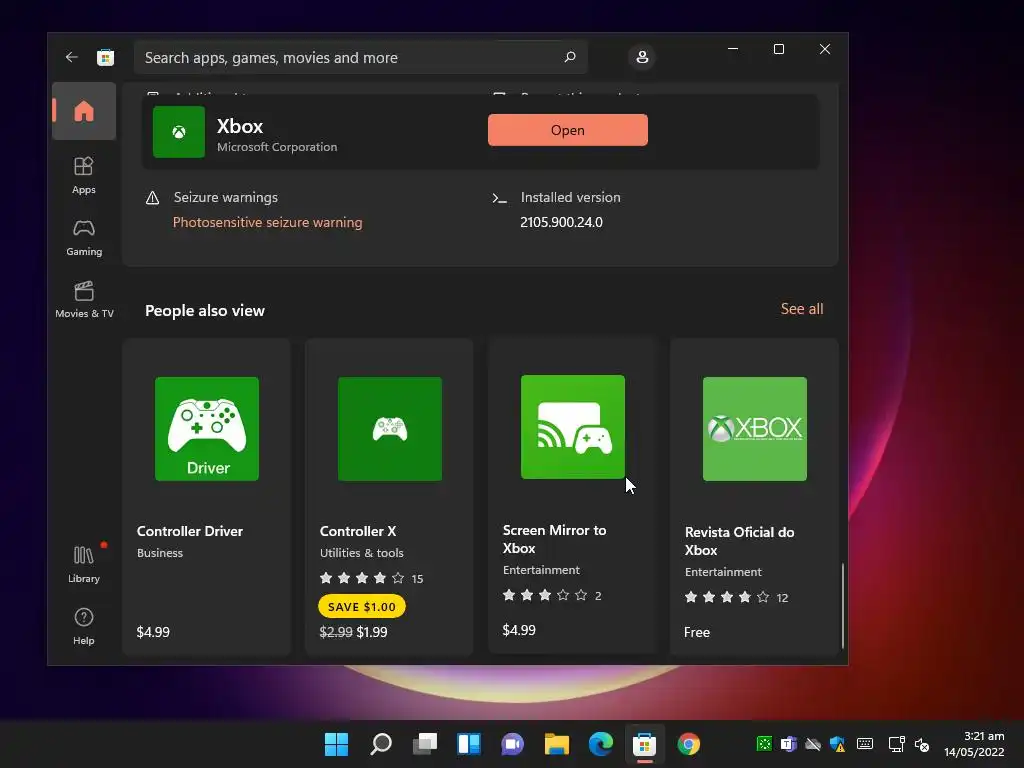Open the Movies & TV section
The height and width of the screenshot is (768, 1024).
[x=84, y=299]
